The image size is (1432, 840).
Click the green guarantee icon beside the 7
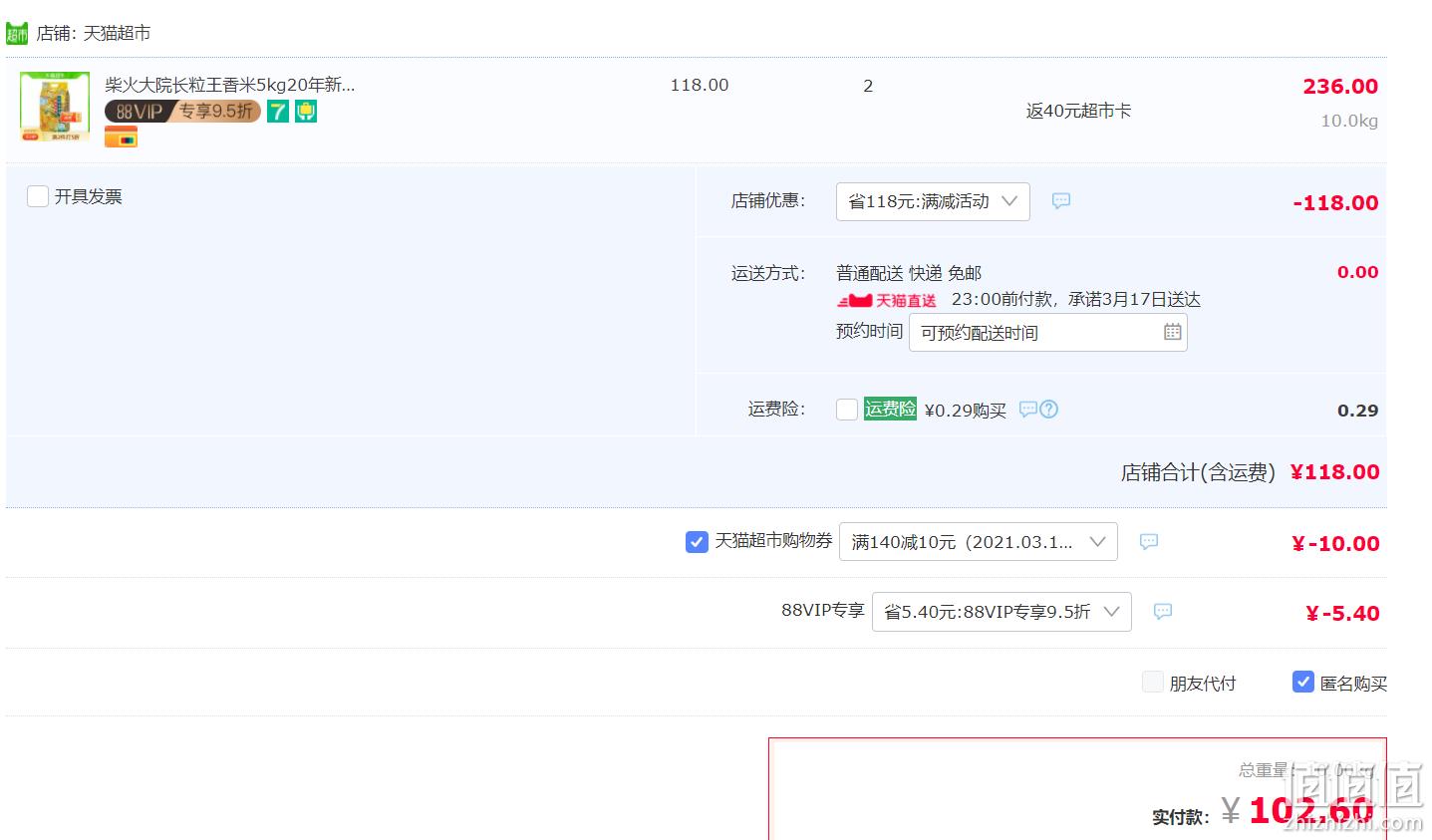coord(306,112)
